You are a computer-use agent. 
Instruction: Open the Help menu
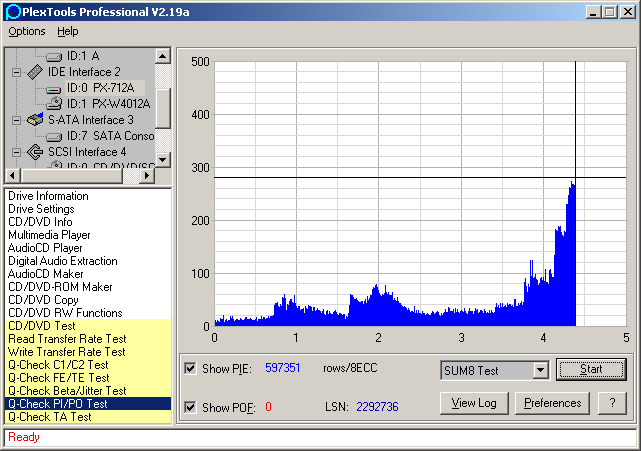[x=67, y=31]
